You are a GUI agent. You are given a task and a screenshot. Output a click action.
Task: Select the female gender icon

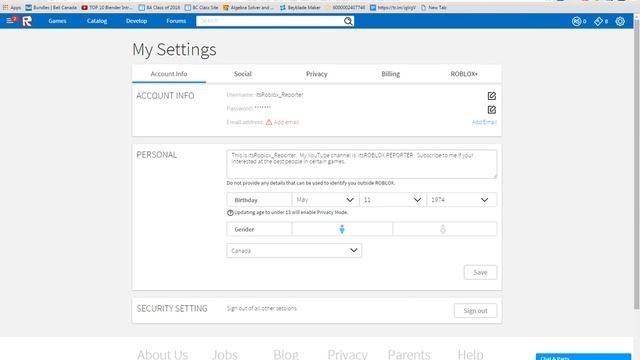coord(443,229)
